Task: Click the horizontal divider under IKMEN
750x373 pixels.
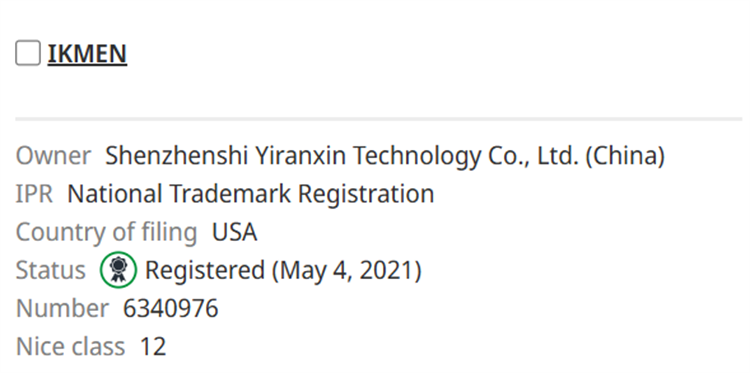Action: tap(378, 118)
